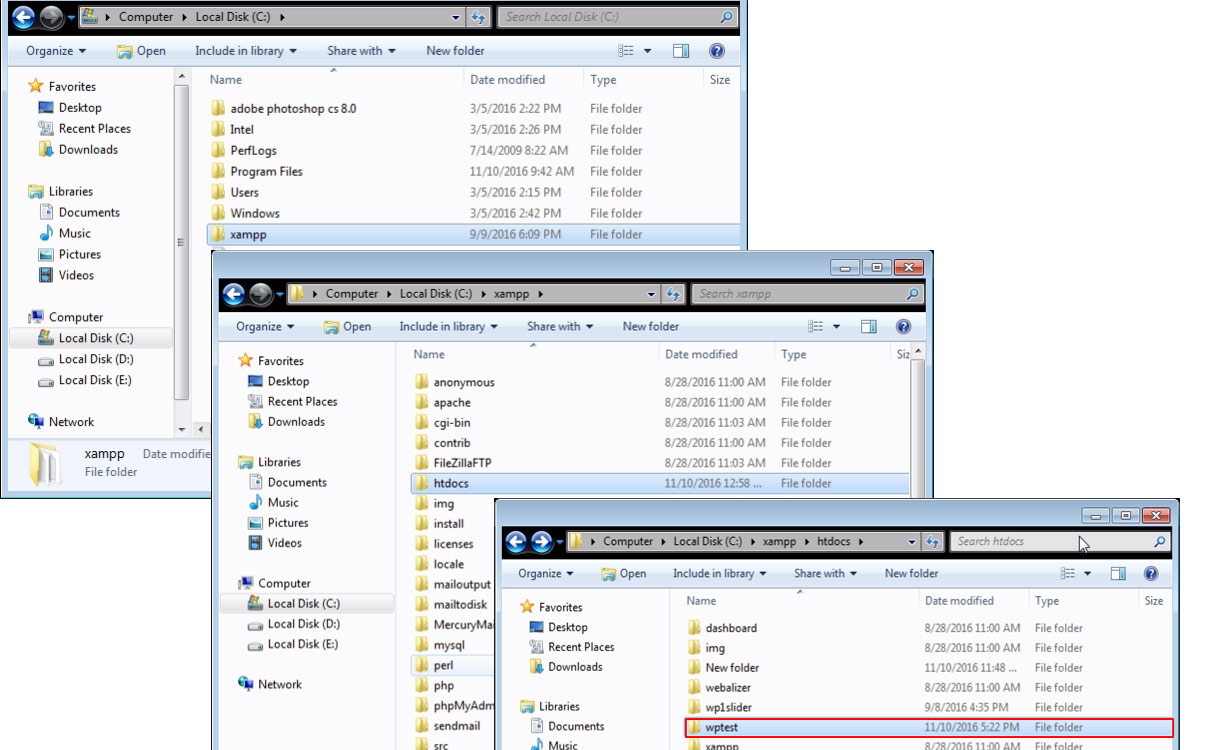Click the xampp breadcrumb in the htdocs address bar
Viewport: 1220px width, 750px height.
779,542
